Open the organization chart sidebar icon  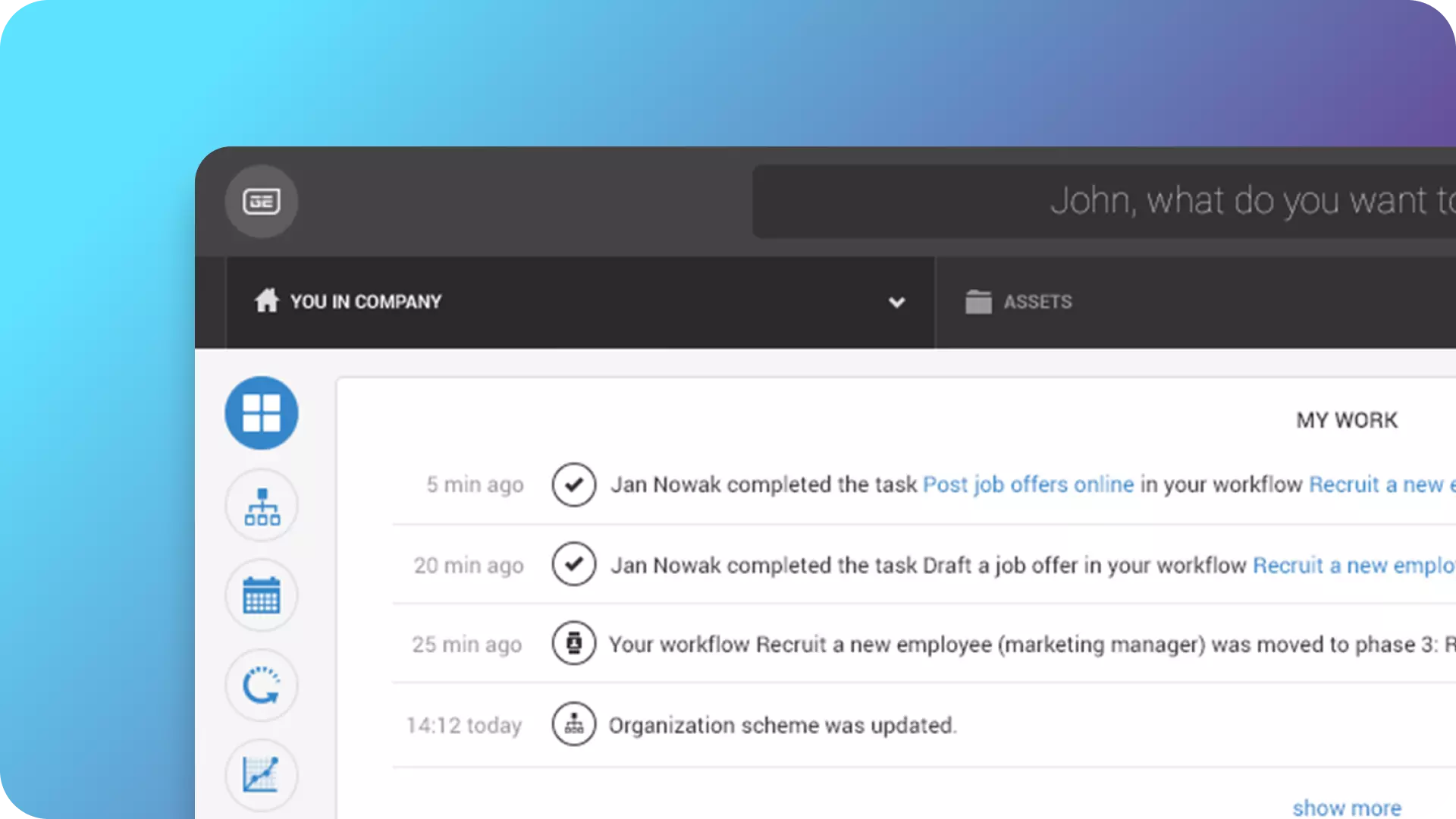(x=262, y=506)
